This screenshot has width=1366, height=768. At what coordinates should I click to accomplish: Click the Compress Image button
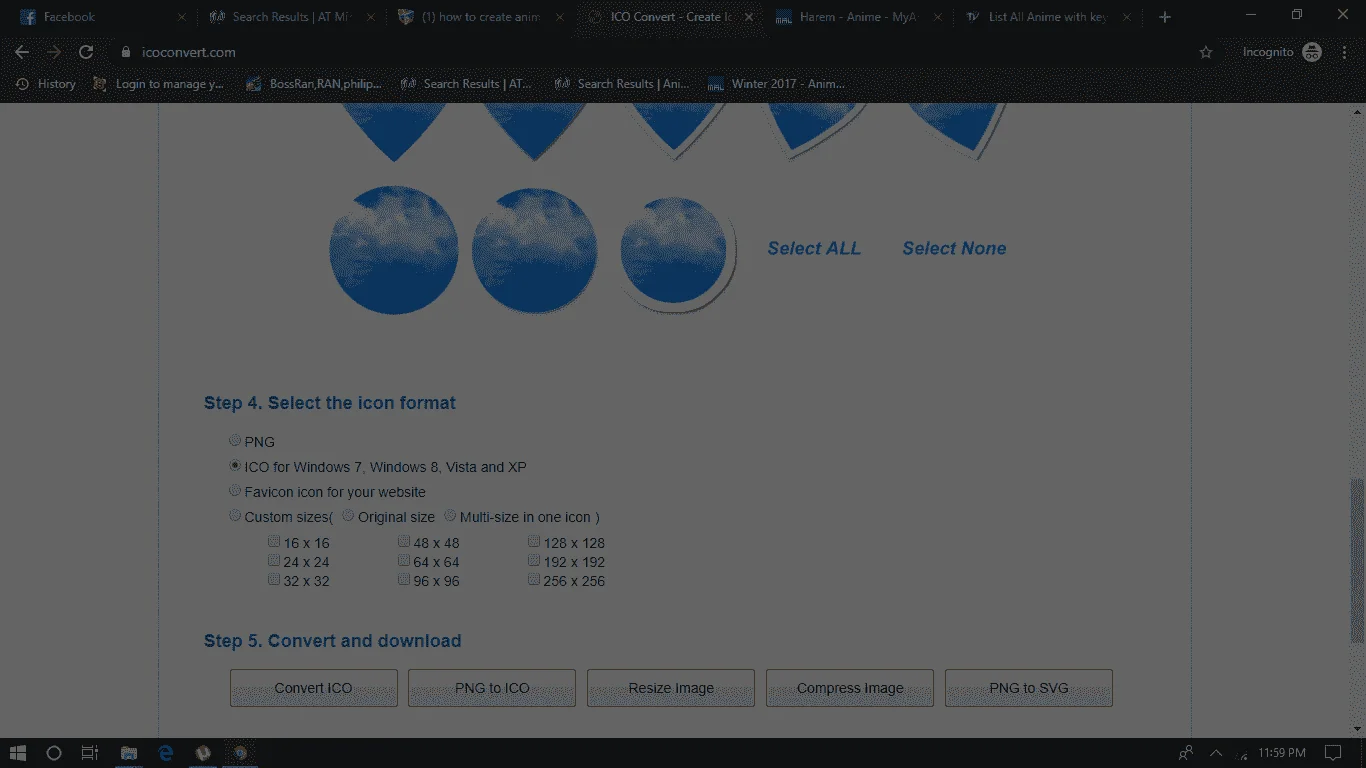click(x=850, y=688)
